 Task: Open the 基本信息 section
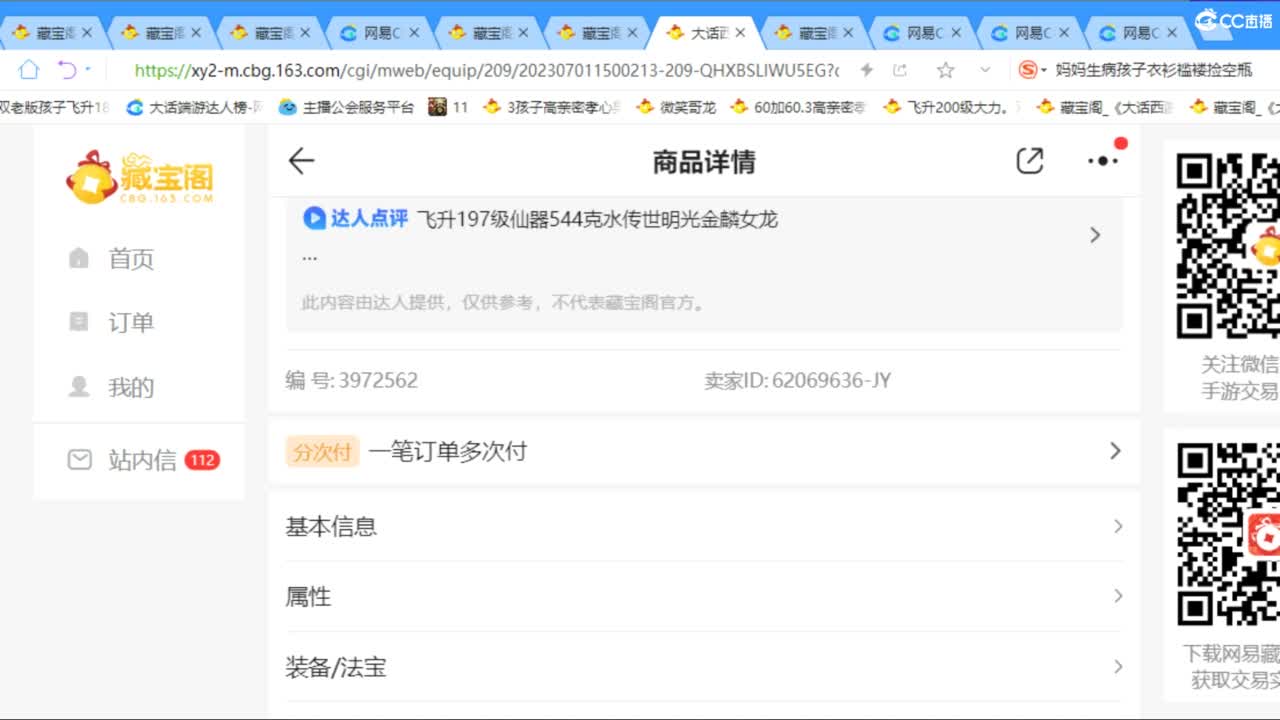click(x=704, y=526)
